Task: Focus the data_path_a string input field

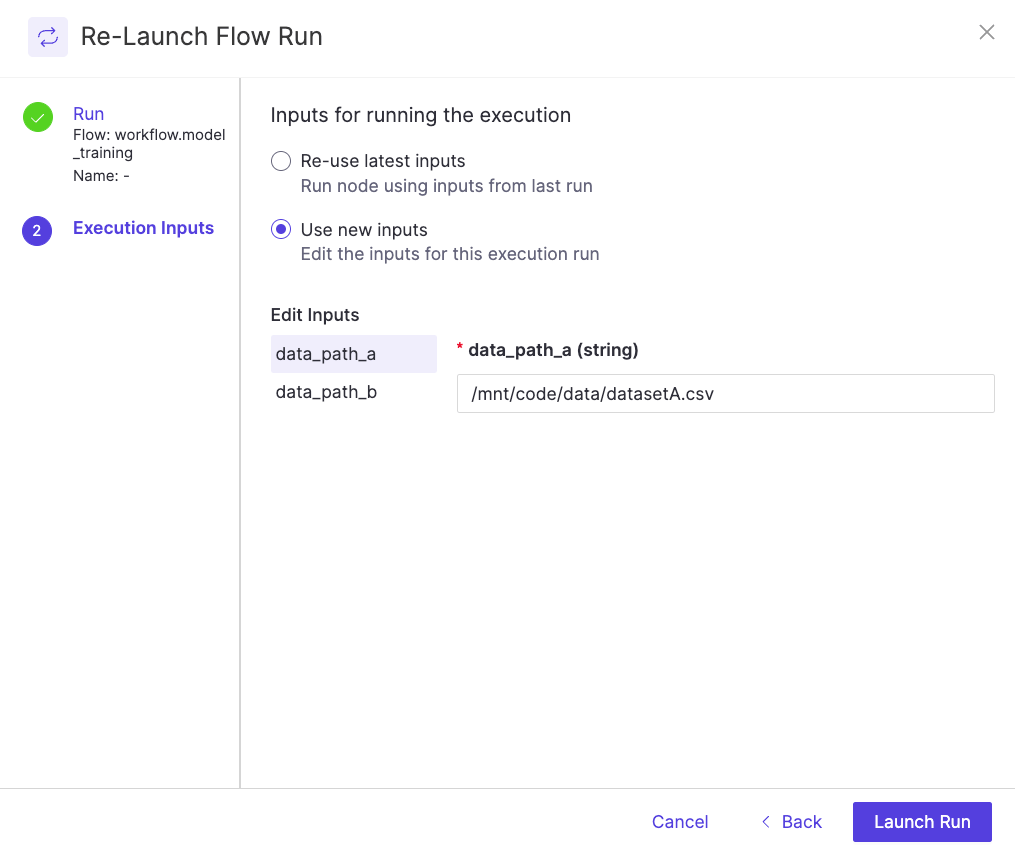Action: tap(726, 394)
